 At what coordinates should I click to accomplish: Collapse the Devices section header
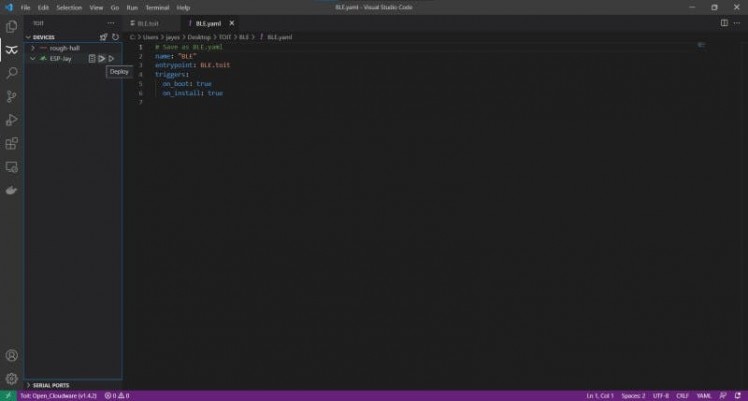(42, 37)
